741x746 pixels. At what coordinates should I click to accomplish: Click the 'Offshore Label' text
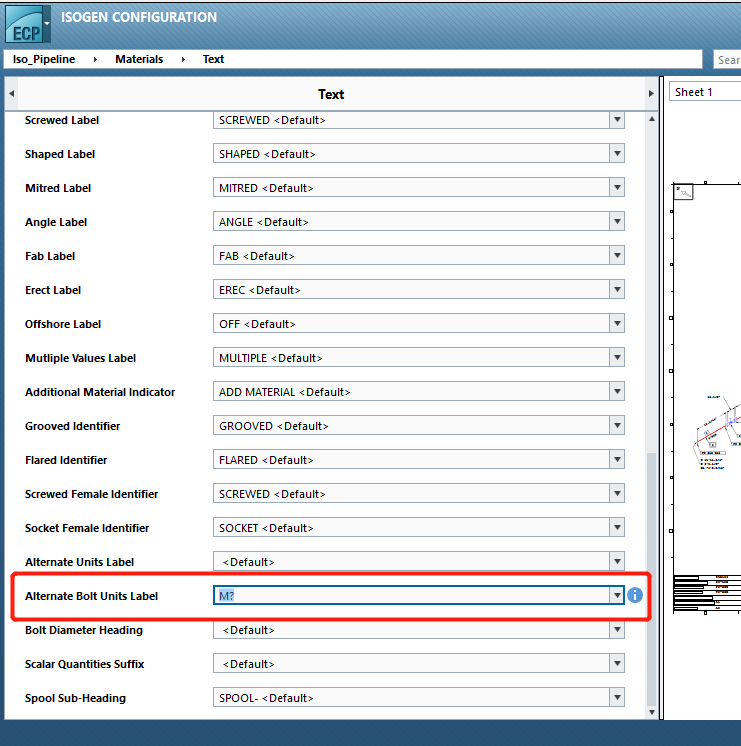coord(63,324)
